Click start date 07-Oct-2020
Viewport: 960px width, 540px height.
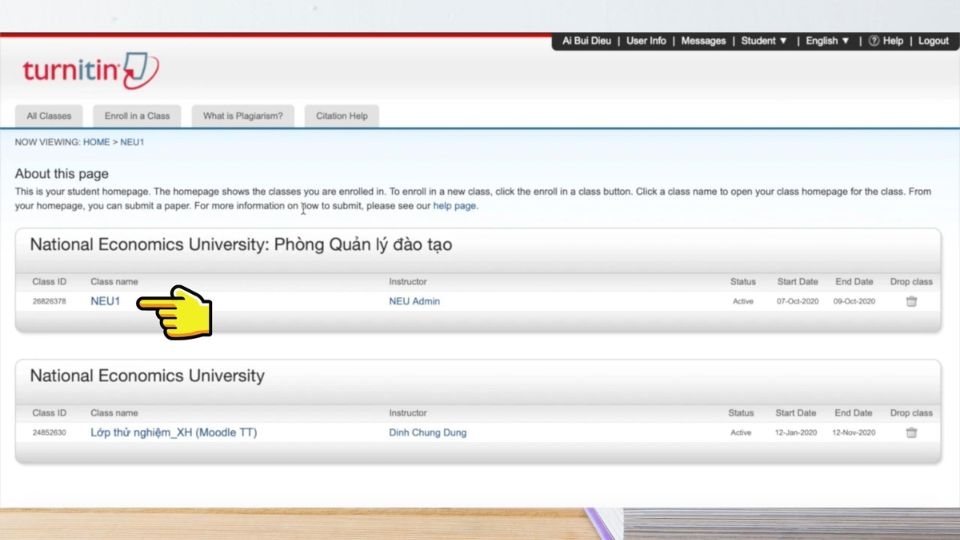tap(797, 301)
